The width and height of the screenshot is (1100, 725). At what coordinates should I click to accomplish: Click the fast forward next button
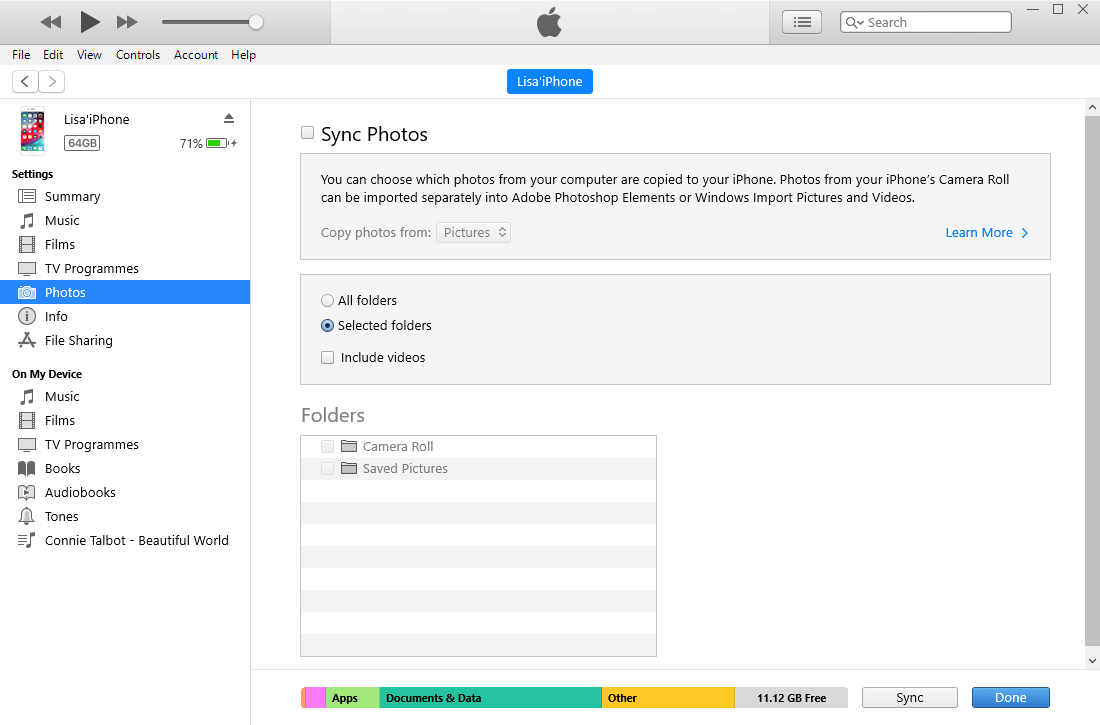[x=126, y=22]
